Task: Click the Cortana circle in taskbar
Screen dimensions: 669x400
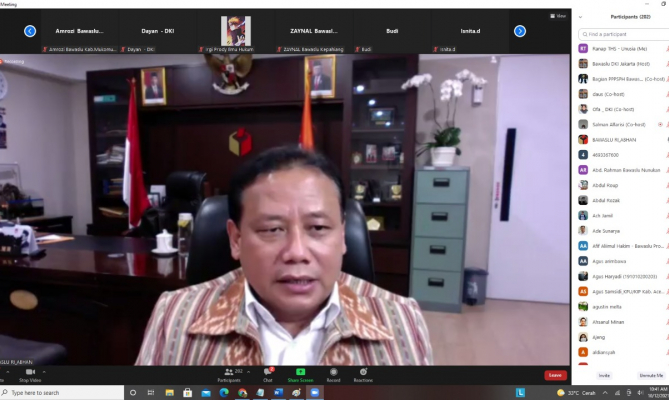Action: 133,393
